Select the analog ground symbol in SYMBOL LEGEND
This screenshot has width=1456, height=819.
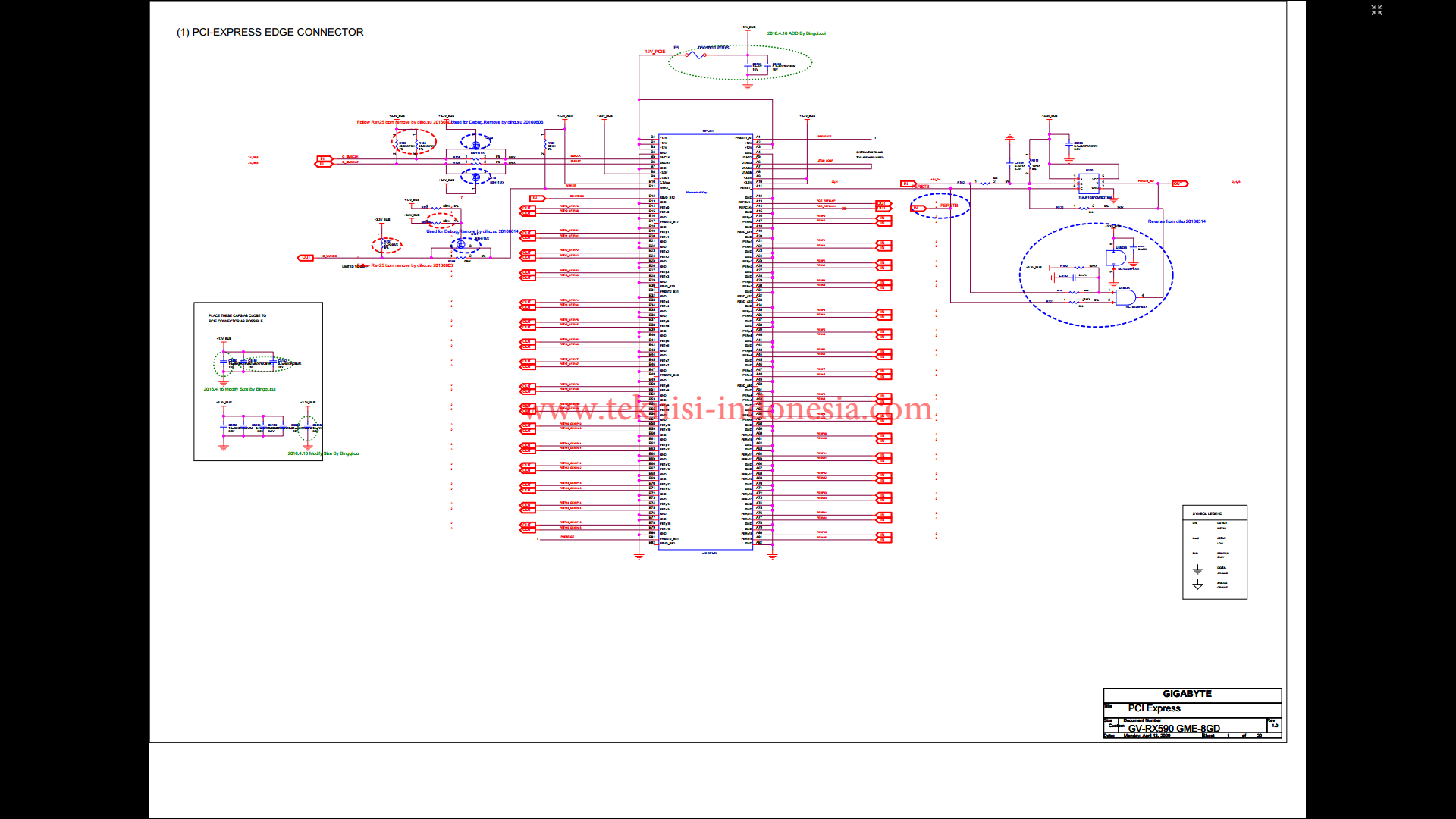coord(1198,585)
